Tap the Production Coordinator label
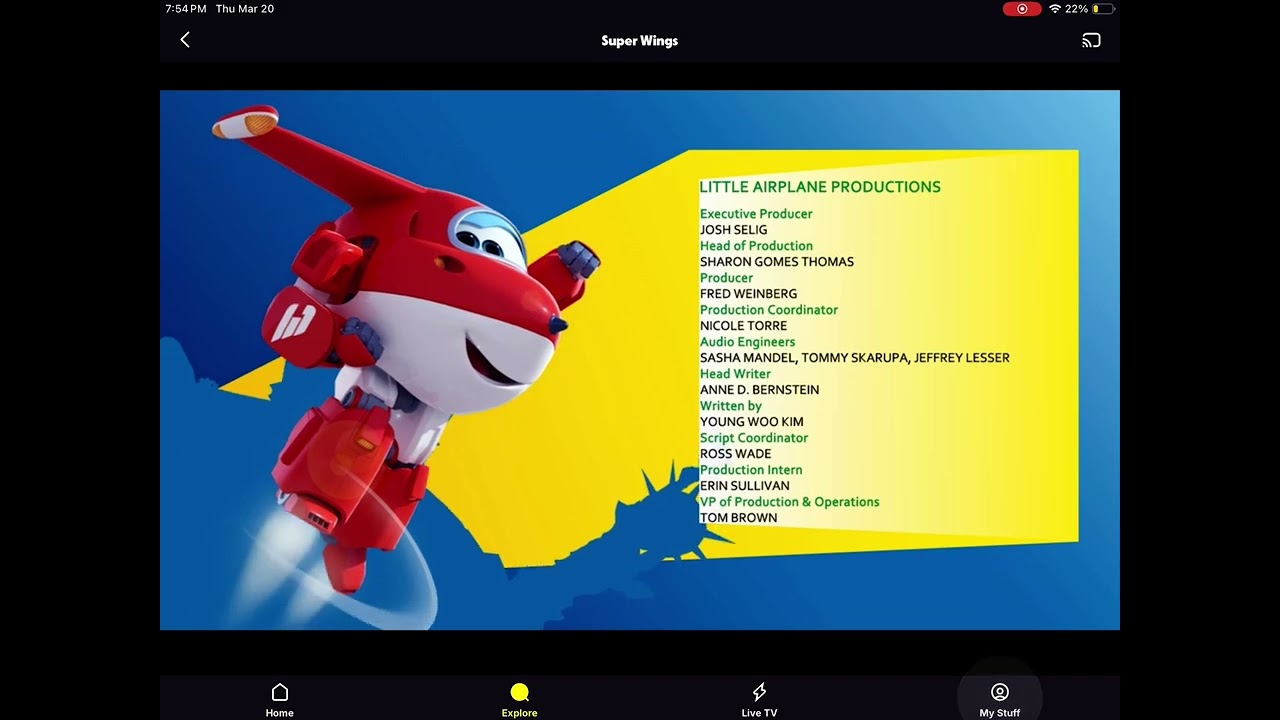Viewport: 1280px width, 720px height. 769,310
